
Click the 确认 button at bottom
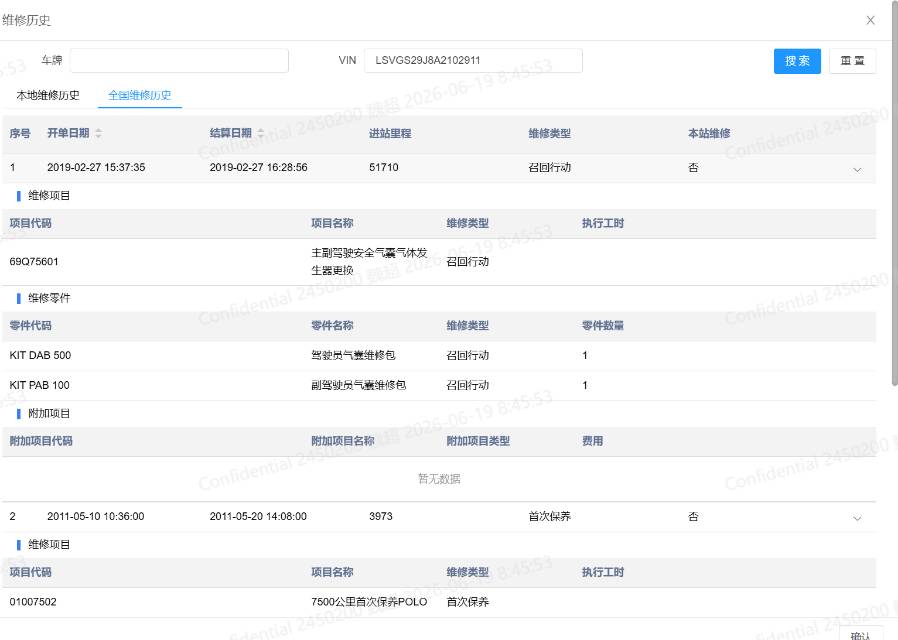coord(860,634)
